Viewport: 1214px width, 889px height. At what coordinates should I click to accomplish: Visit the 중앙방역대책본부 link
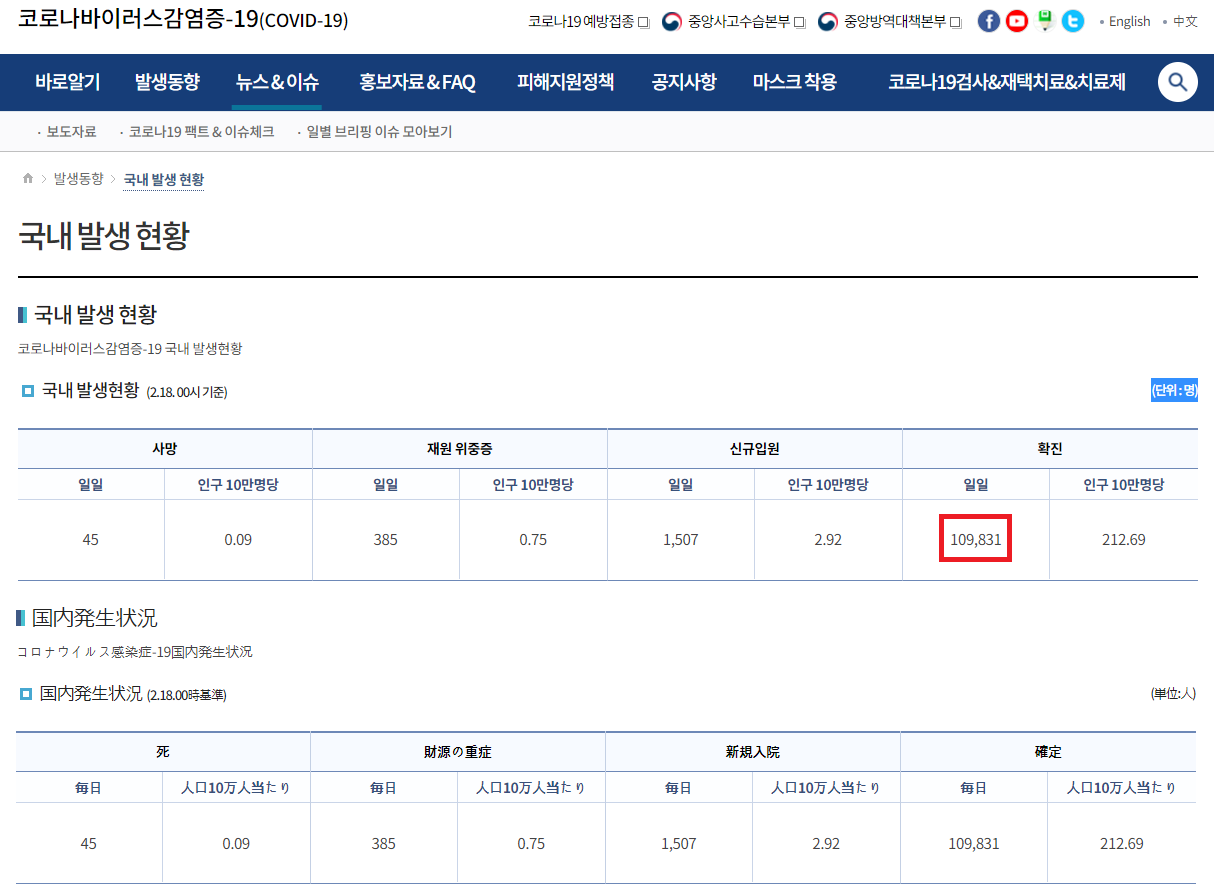point(896,21)
